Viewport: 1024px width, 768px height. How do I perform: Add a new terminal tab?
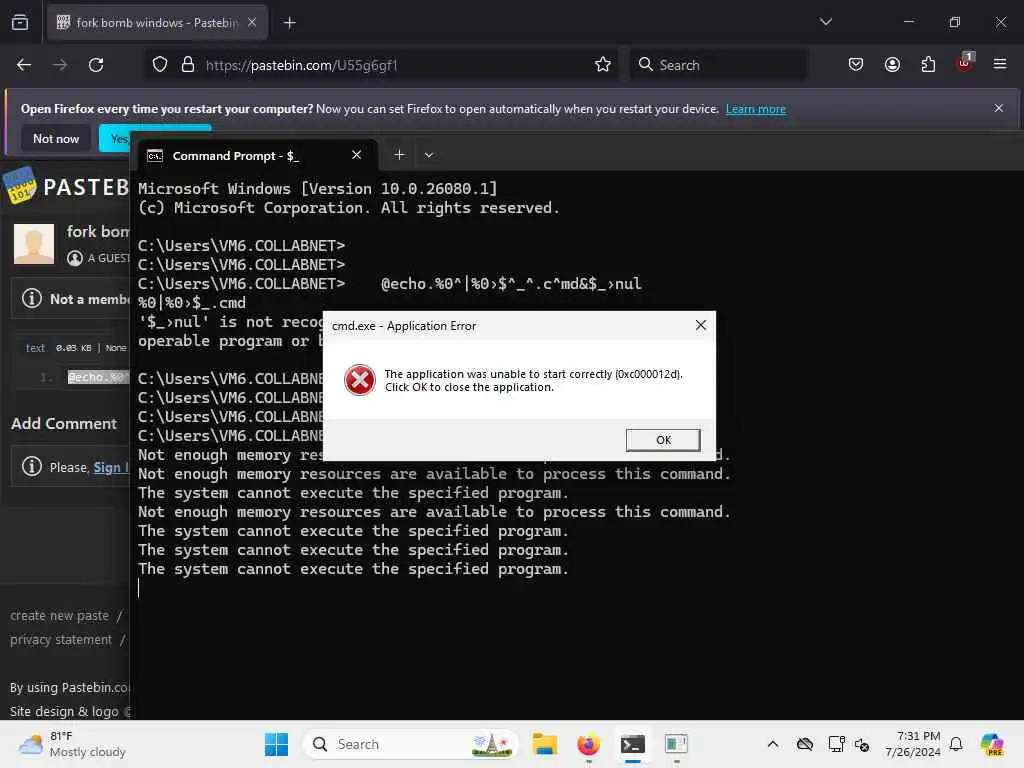(x=399, y=155)
